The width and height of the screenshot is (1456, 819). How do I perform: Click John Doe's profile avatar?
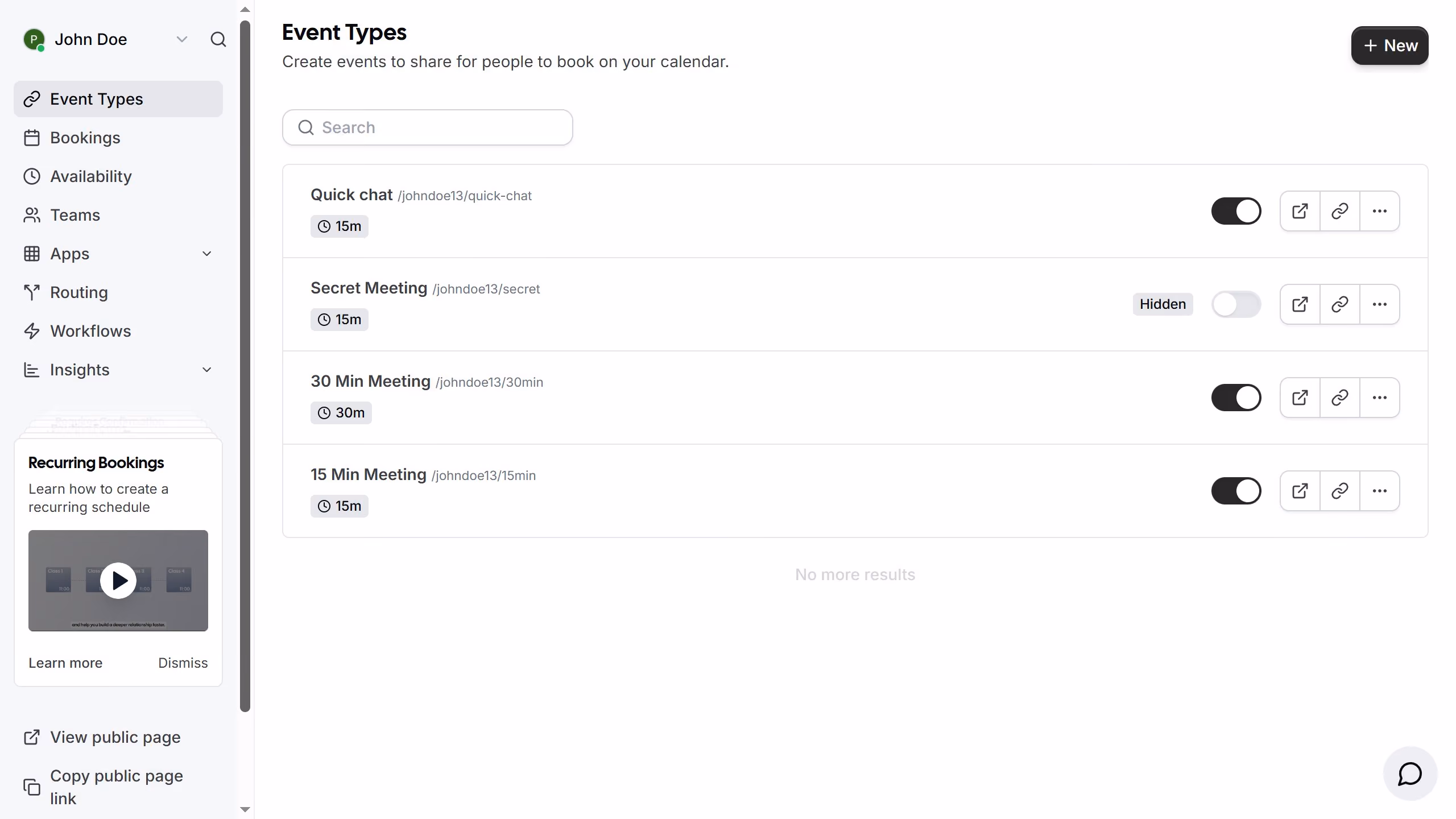34,39
